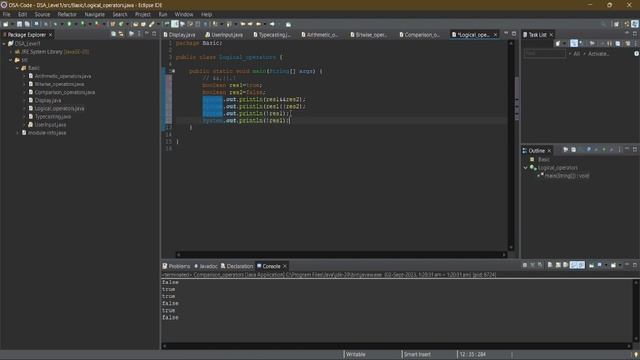Screen dimensions: 640x360
Task: Expand the JRE System Library node
Action: coord(11,52)
